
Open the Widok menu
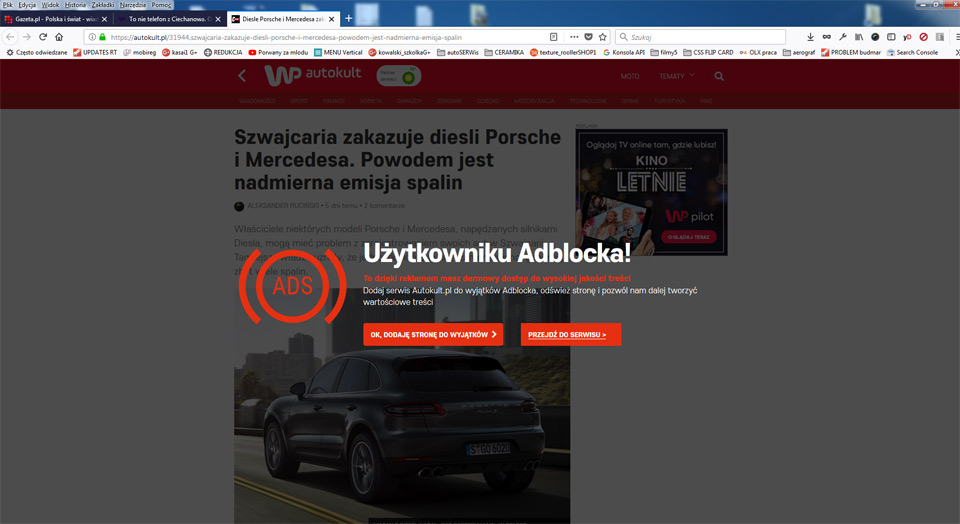50,5
